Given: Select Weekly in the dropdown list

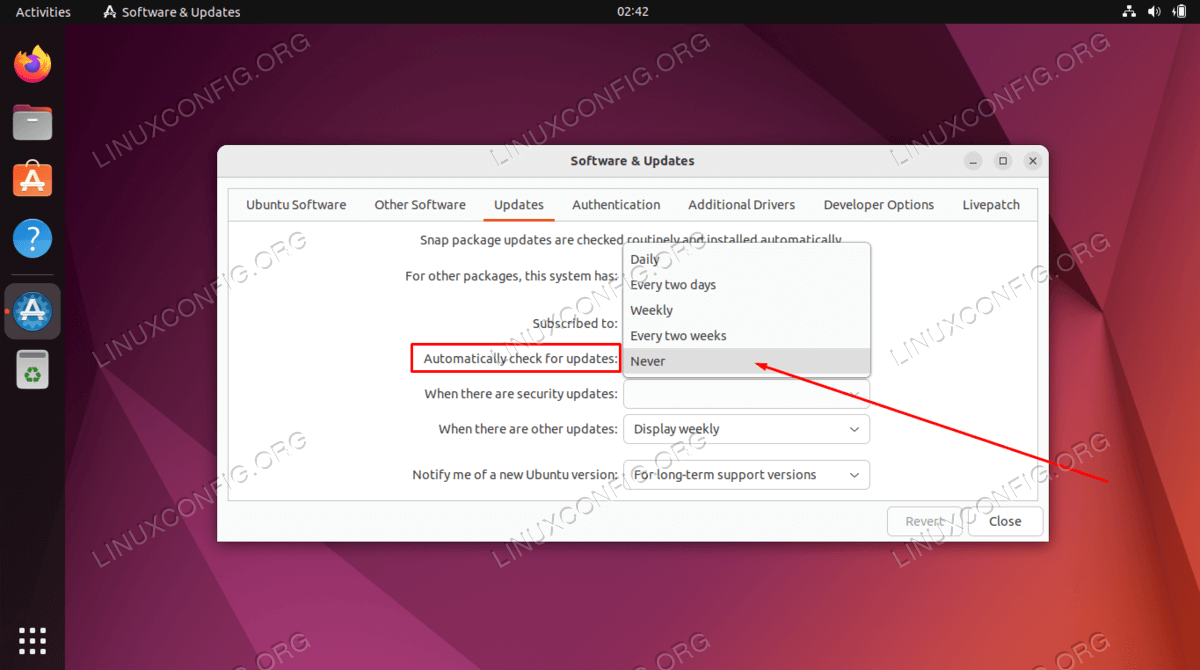Looking at the screenshot, I should (x=747, y=310).
